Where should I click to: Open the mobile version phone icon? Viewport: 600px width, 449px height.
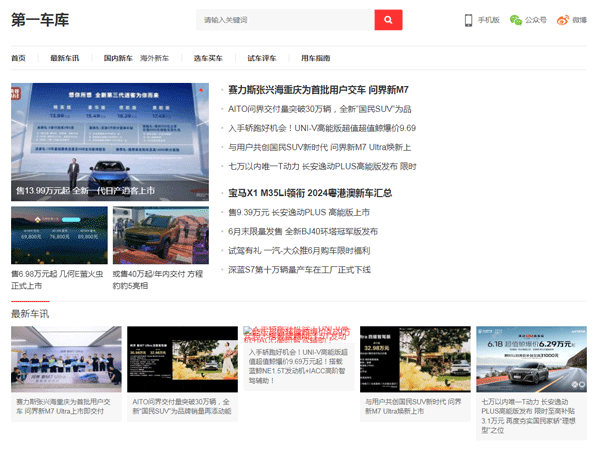(x=468, y=20)
